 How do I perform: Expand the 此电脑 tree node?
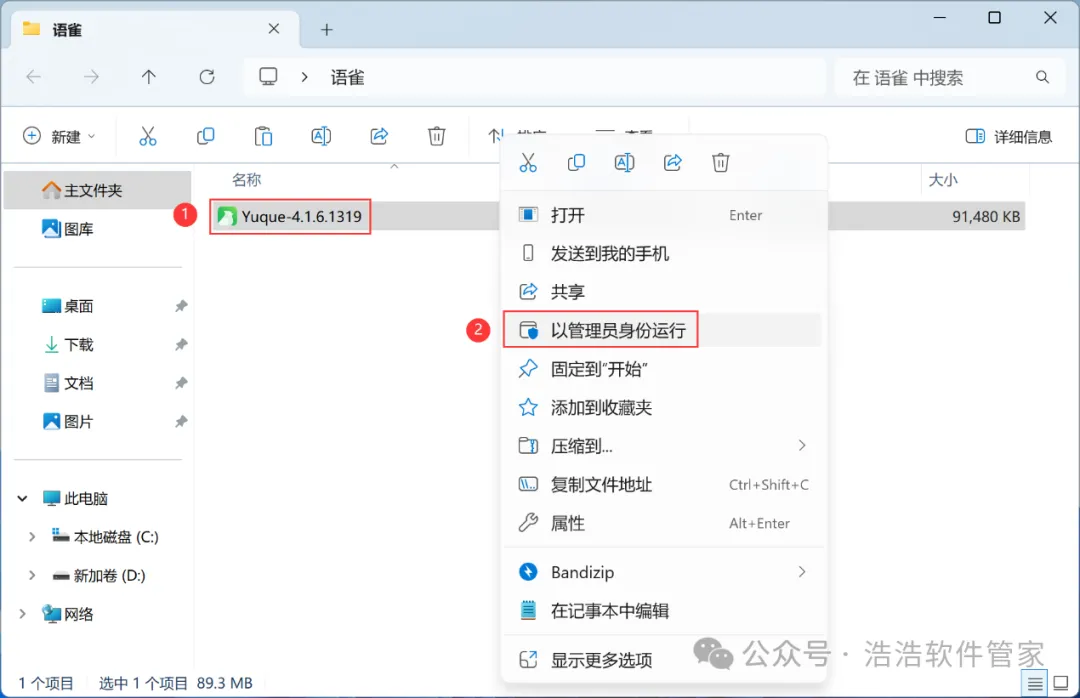pyautogui.click(x=23, y=498)
